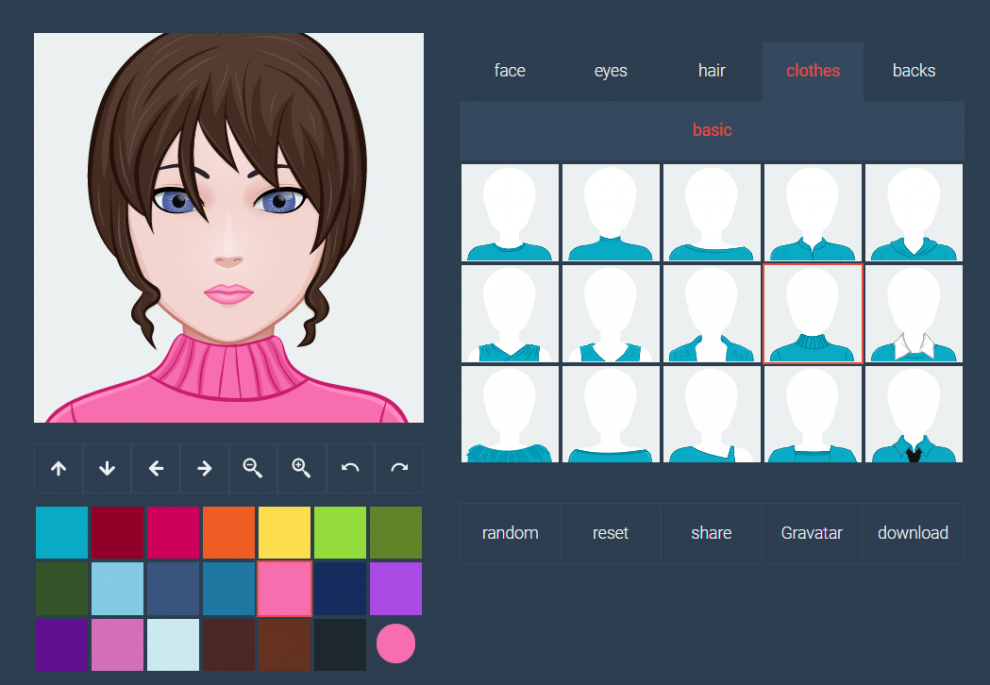Image resolution: width=990 pixels, height=685 pixels.
Task: Undo the last change
Action: pos(350,468)
